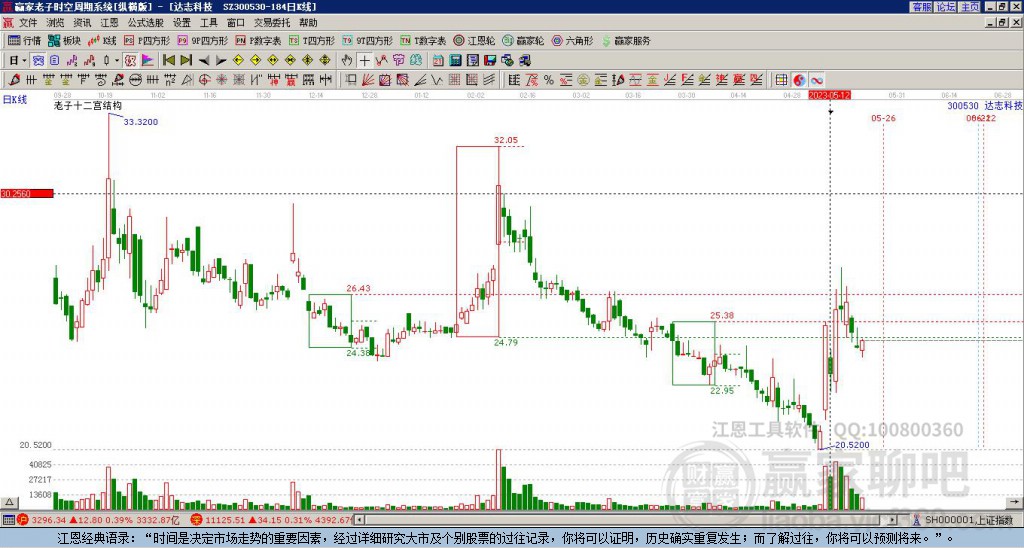Click the 3296.34 index value in status bar
1024x548 pixels.
(49, 520)
